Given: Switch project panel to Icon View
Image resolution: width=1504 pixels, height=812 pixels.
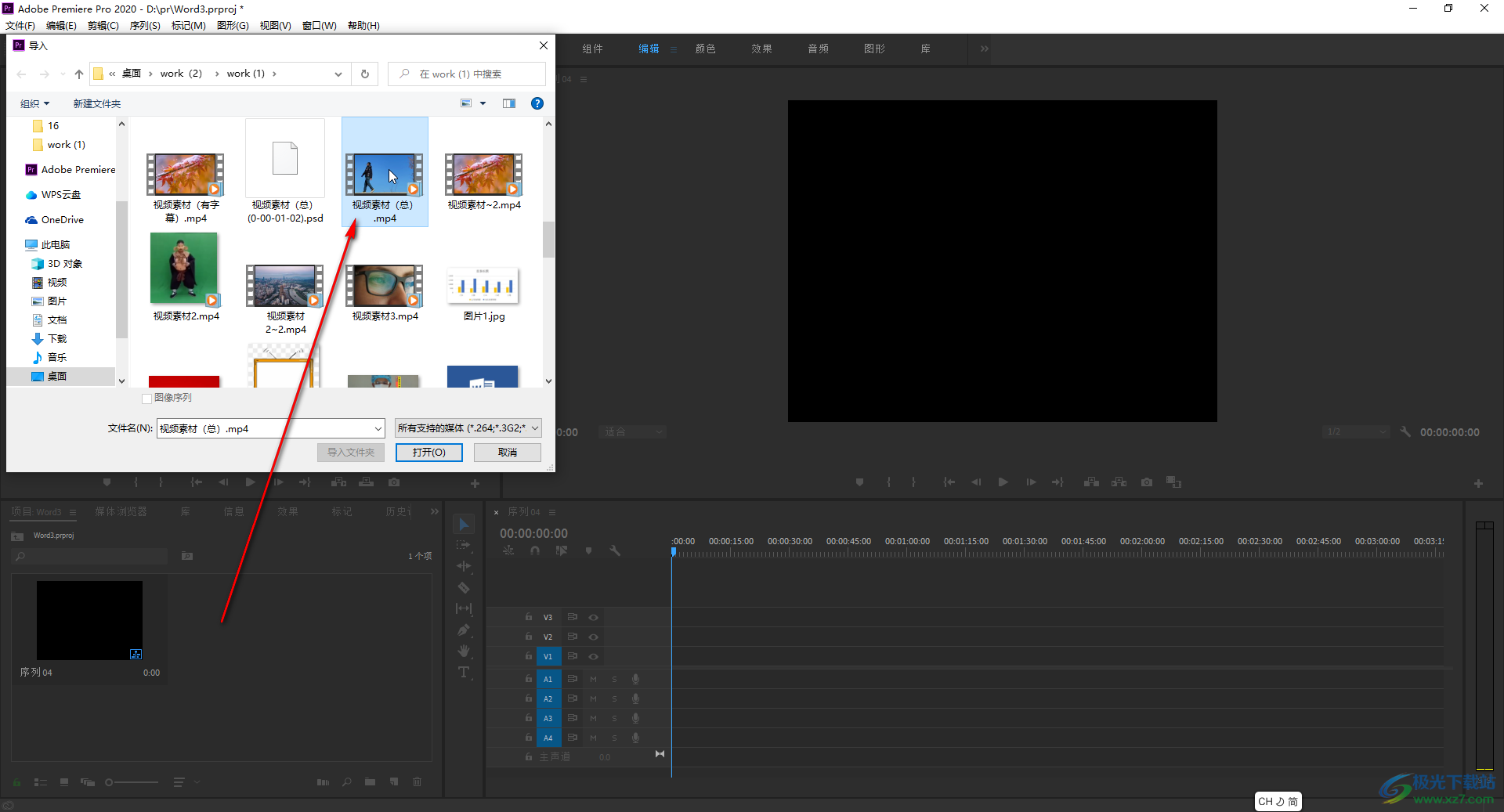Looking at the screenshot, I should [64, 781].
